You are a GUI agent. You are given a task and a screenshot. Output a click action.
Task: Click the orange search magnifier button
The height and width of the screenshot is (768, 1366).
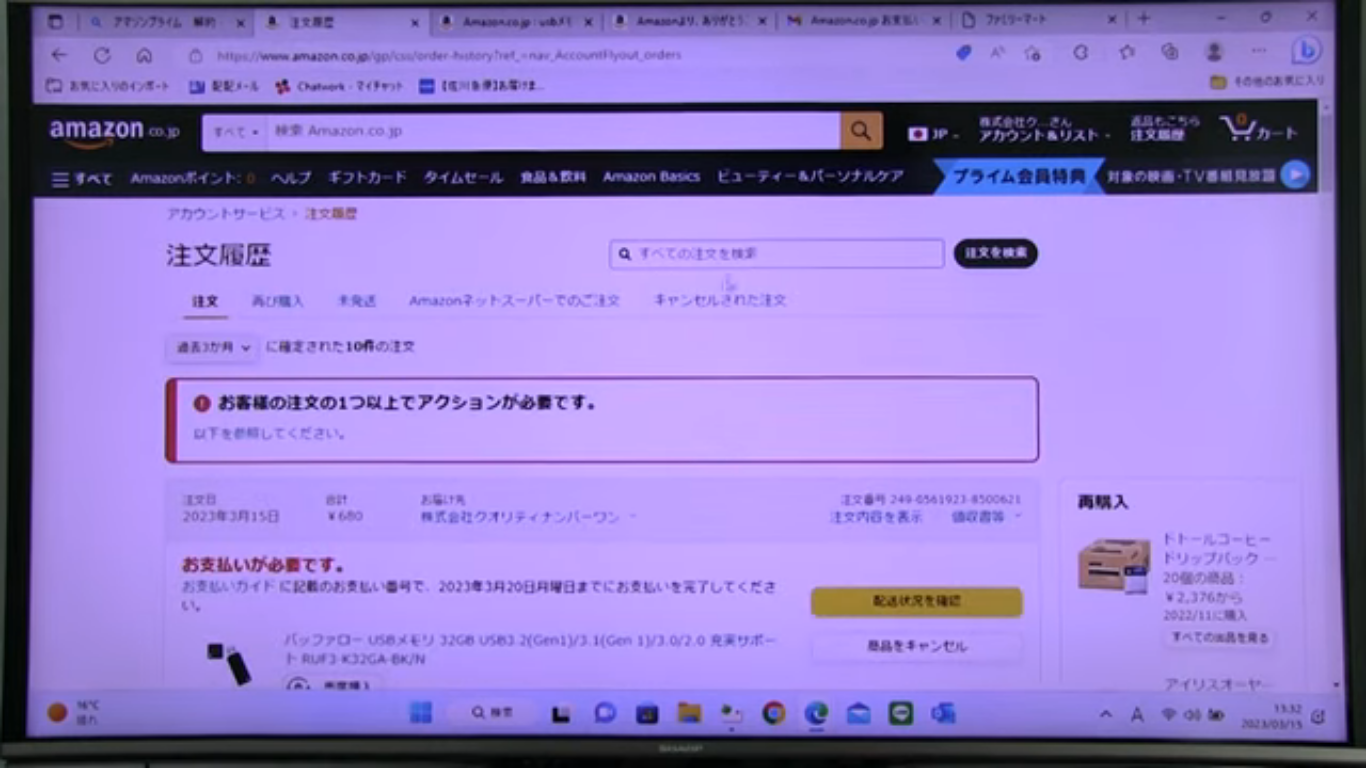tap(861, 131)
